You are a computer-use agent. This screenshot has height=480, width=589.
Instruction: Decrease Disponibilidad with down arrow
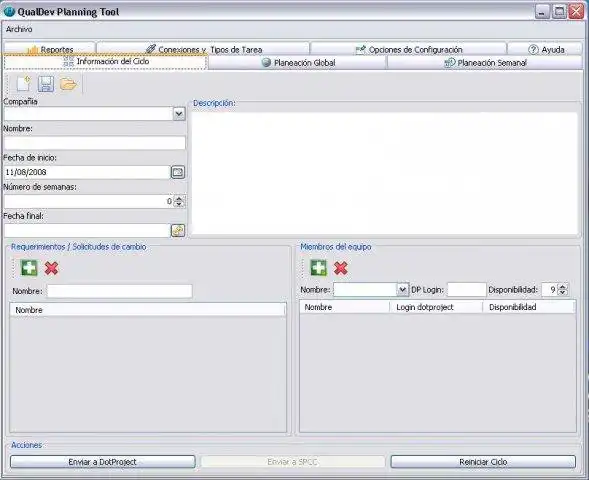coord(562,292)
